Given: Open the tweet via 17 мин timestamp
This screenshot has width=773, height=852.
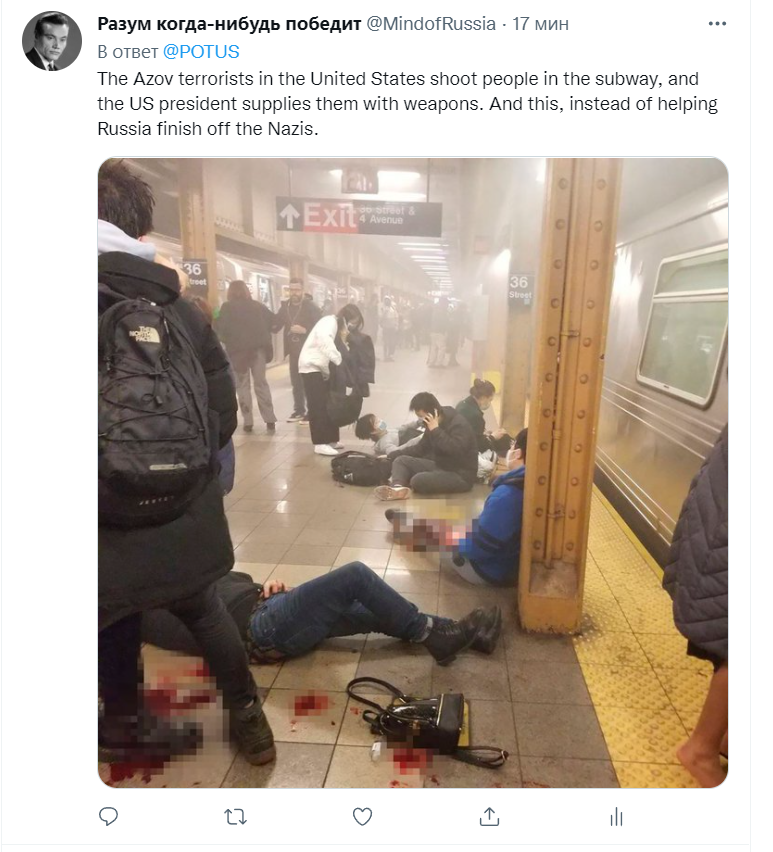Looking at the screenshot, I should (x=541, y=24).
